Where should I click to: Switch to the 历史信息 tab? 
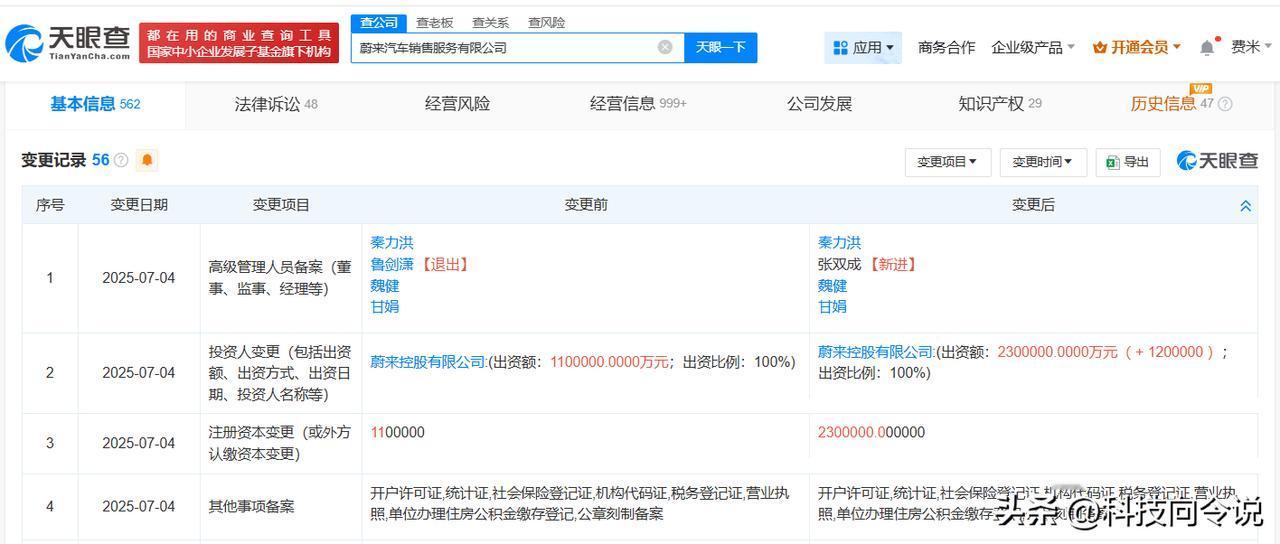pos(1171,104)
